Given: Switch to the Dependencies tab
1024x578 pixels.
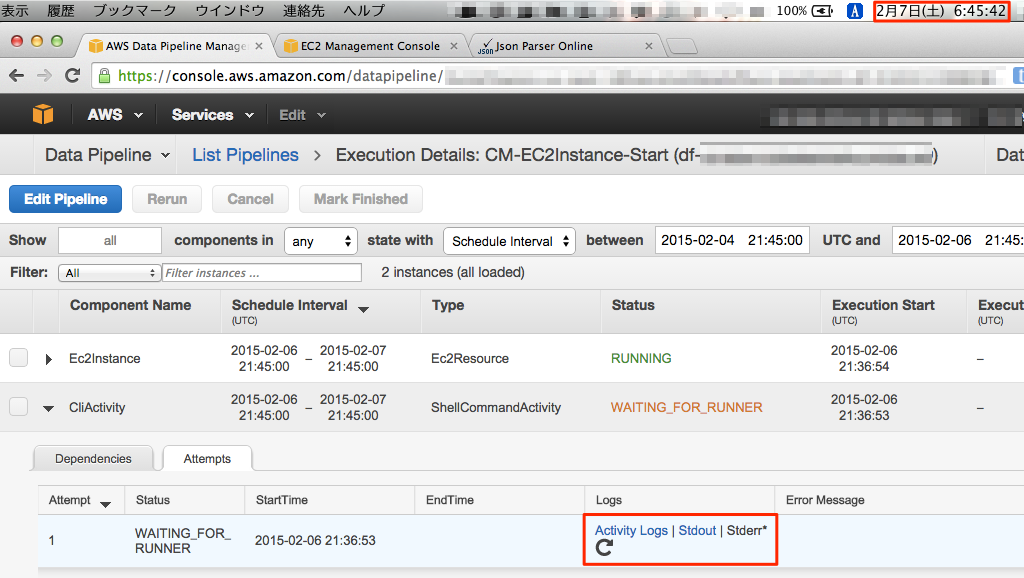Looking at the screenshot, I should coord(92,458).
